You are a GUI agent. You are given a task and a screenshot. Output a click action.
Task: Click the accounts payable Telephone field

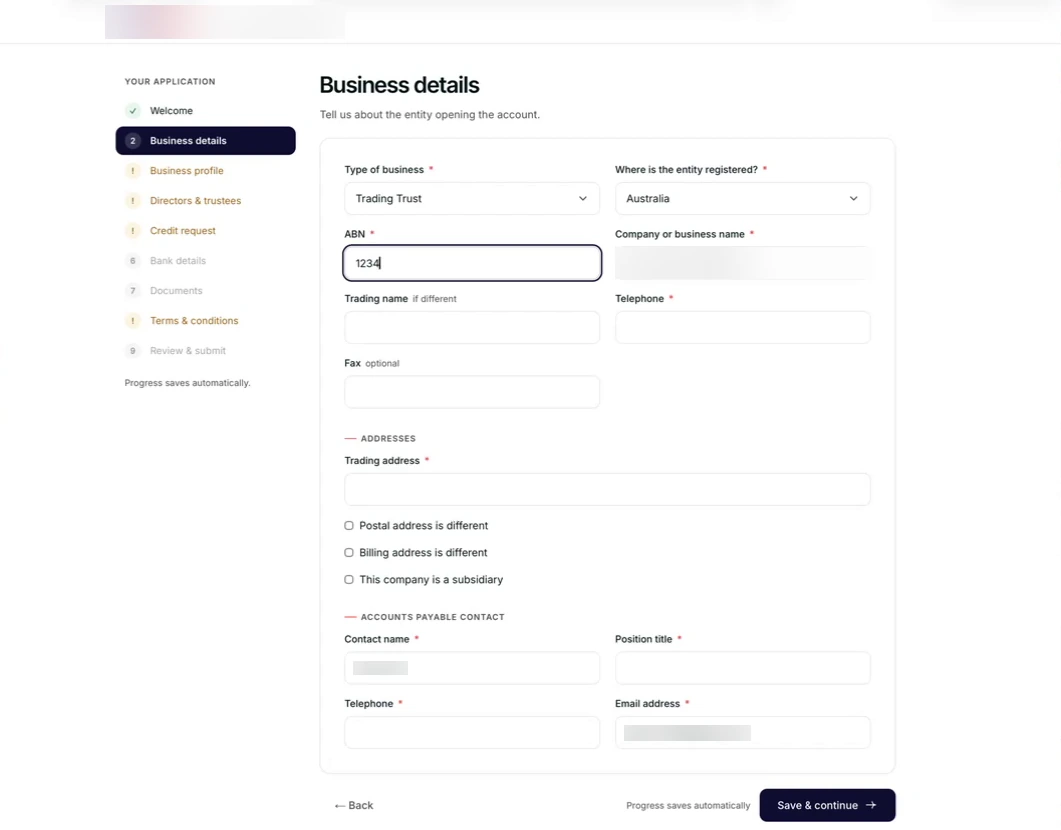pos(472,733)
